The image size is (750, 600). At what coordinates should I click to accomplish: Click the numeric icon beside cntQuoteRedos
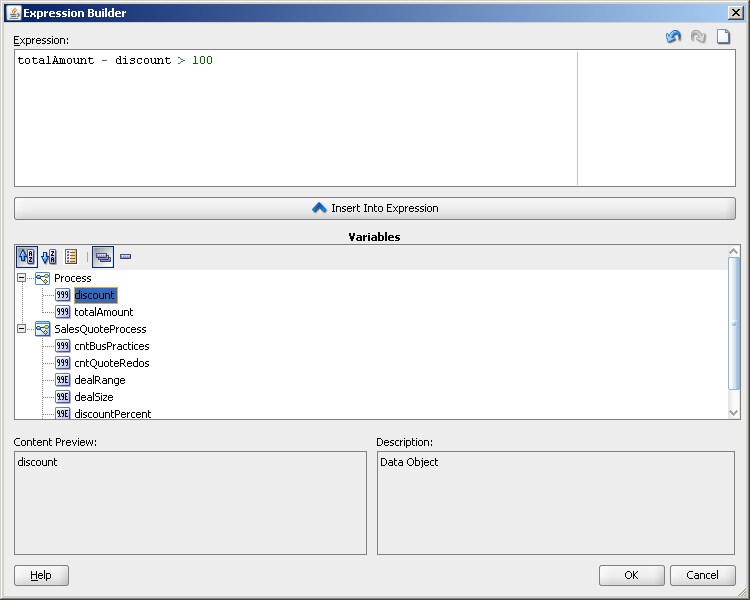[x=63, y=363]
